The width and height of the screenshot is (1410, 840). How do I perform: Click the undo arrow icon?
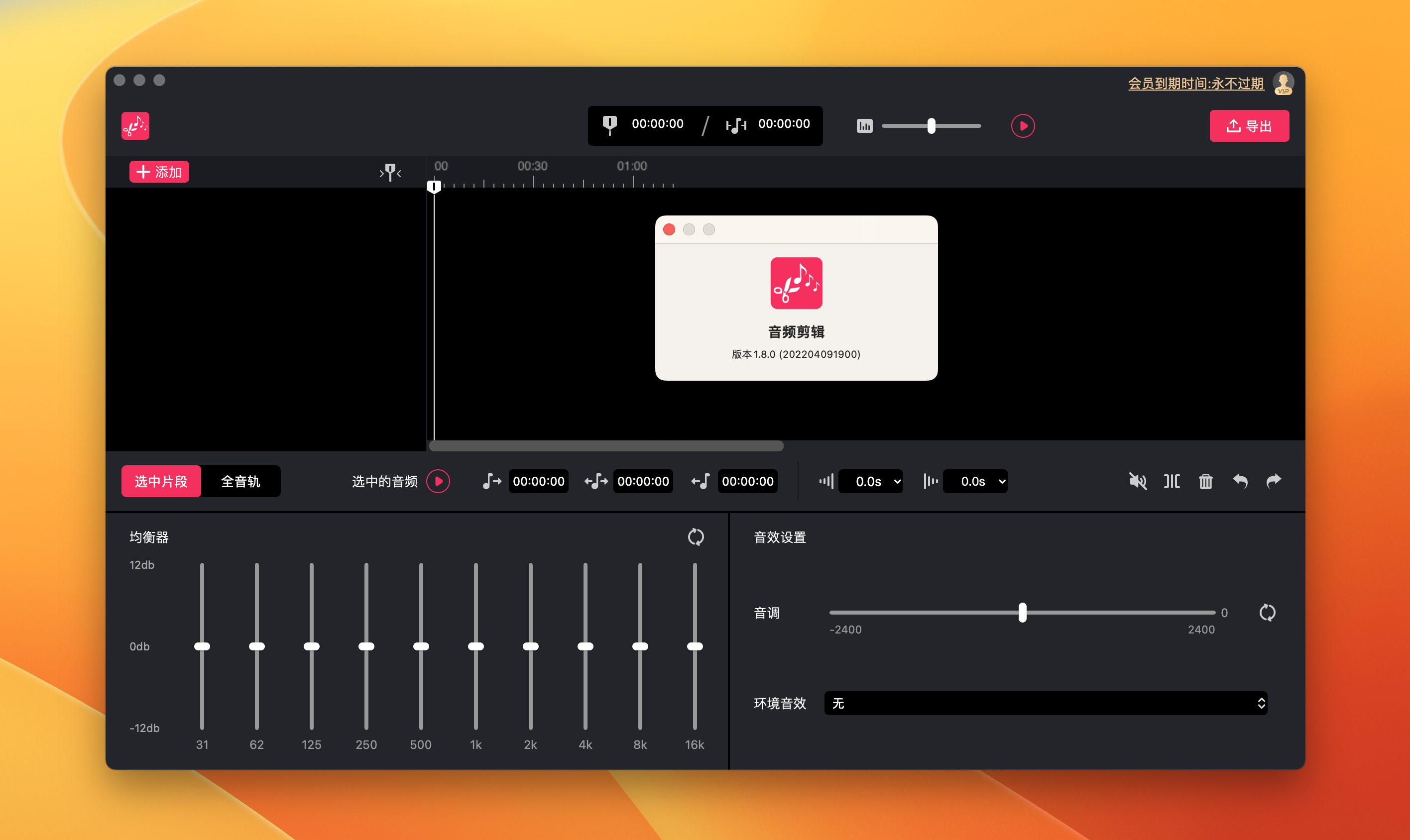click(1240, 481)
